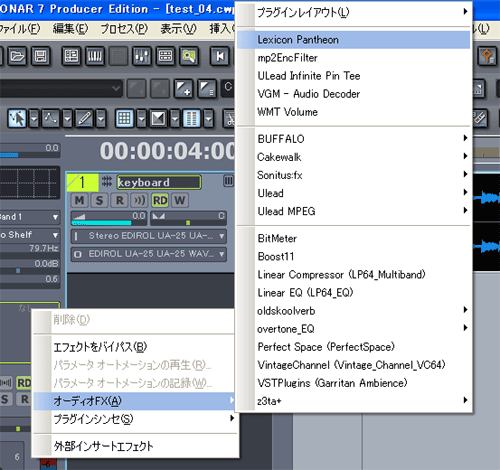Adjust the keyboard track volume slider
Screen dimensions: 500x470
pyautogui.click(x=109, y=218)
